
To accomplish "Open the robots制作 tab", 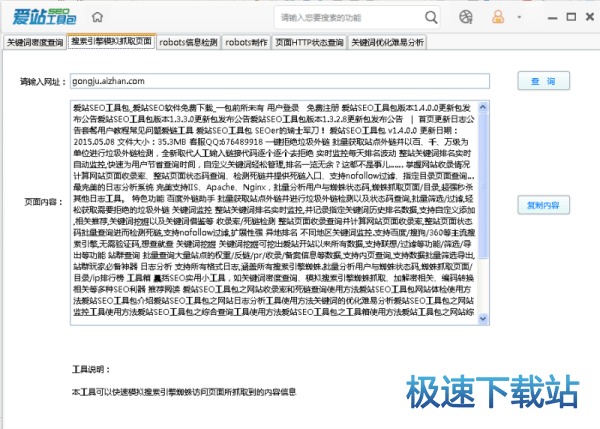I will coord(246,42).
